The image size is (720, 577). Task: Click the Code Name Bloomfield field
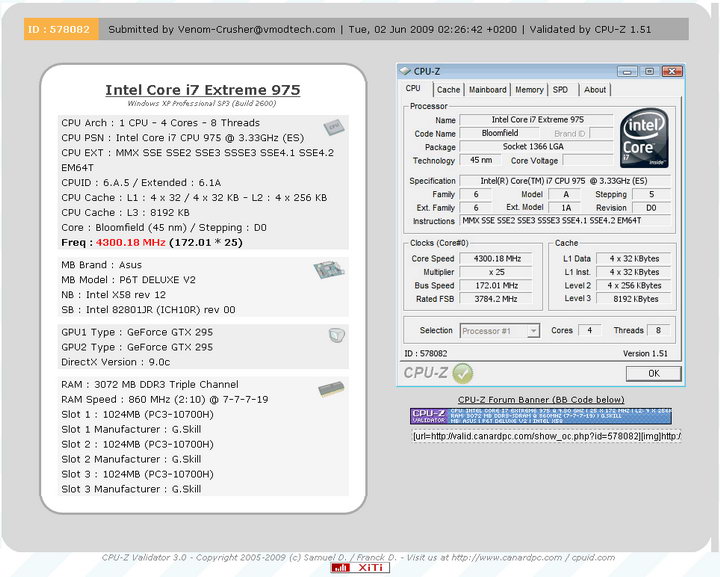[x=500, y=133]
